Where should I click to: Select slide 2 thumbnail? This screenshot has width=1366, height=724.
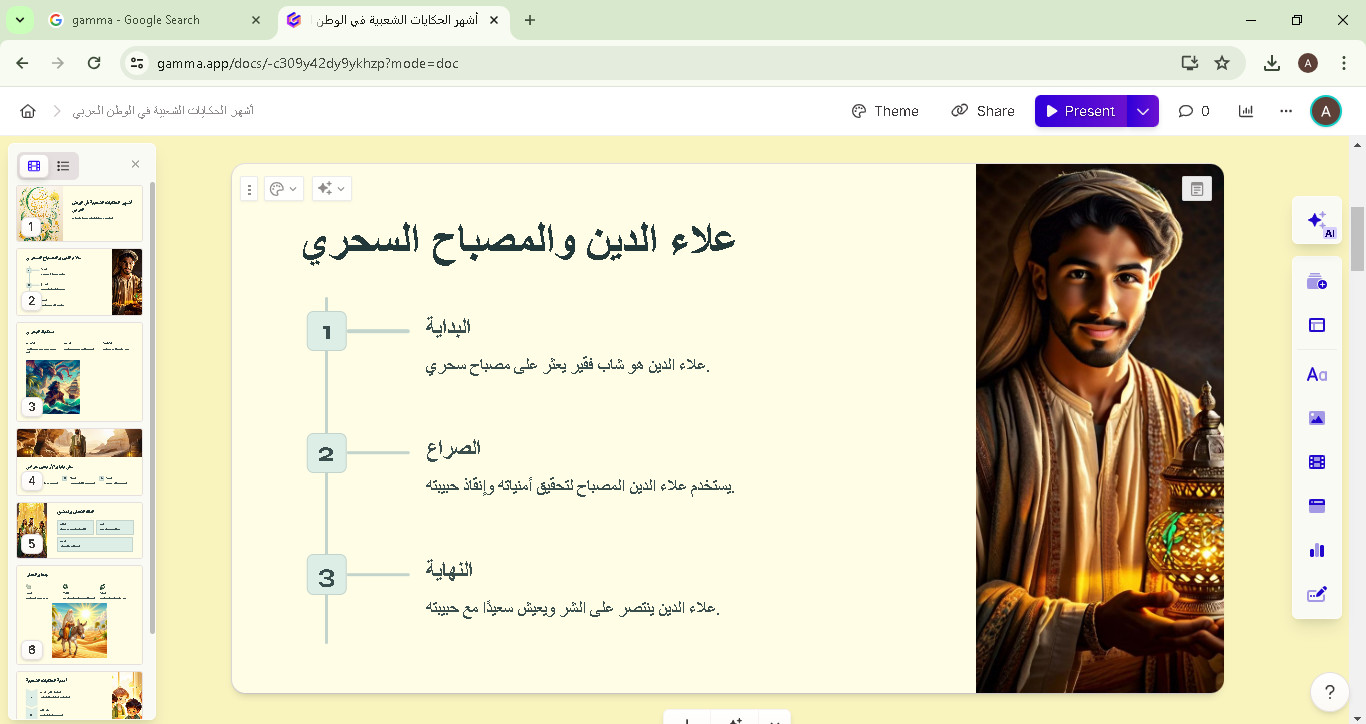pyautogui.click(x=79, y=282)
